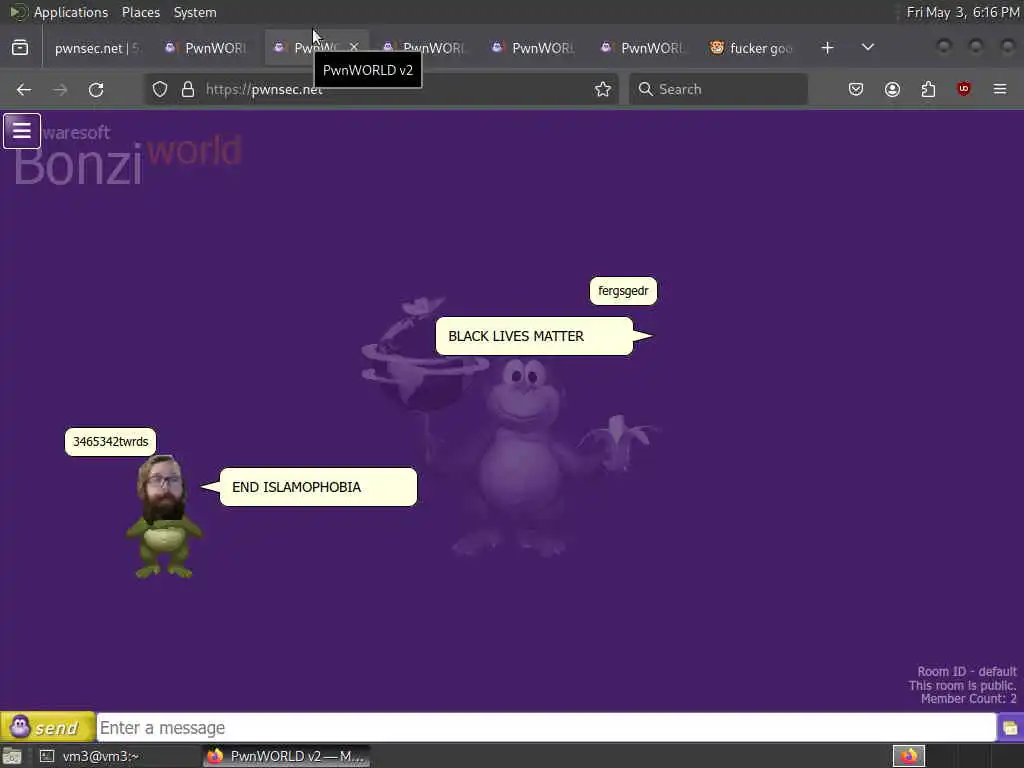The width and height of the screenshot is (1024, 768).
Task: Open the Pocket save icon
Action: pyautogui.click(x=856, y=89)
